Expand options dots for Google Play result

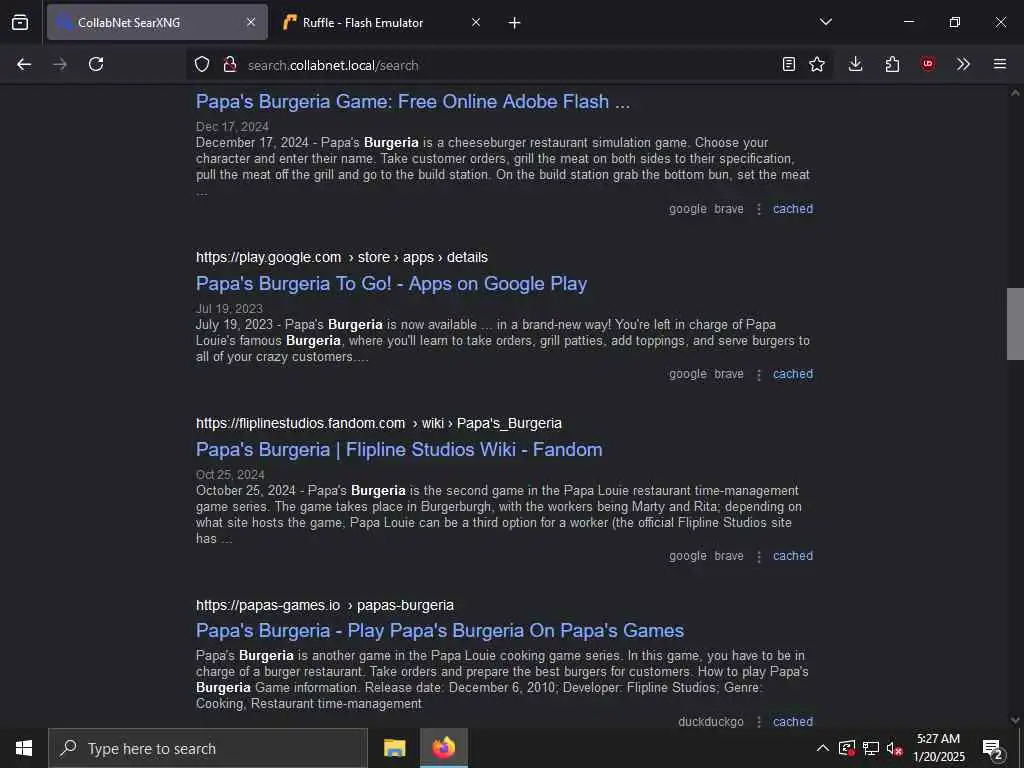point(759,375)
